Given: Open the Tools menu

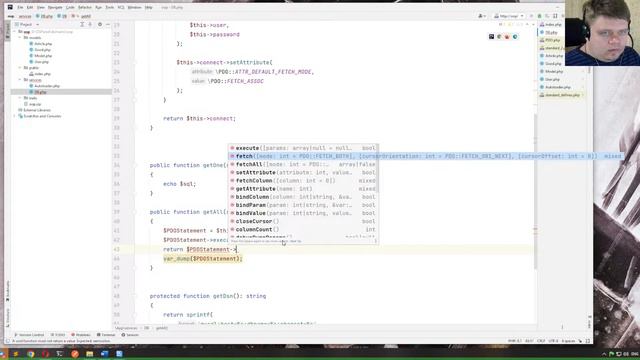Looking at the screenshot, I should pyautogui.click(x=110, y=7).
